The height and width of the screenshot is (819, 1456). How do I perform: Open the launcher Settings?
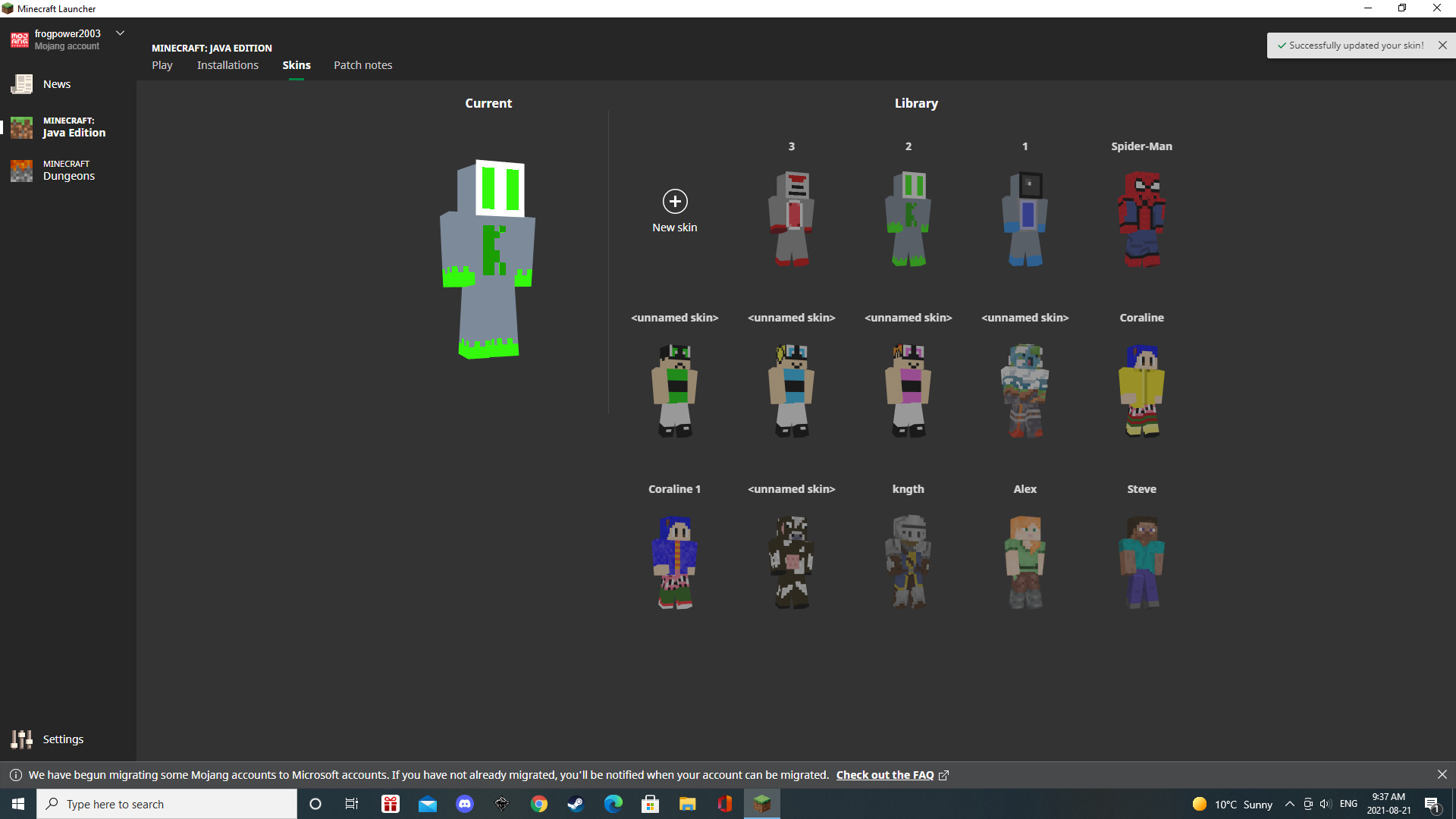tap(63, 739)
